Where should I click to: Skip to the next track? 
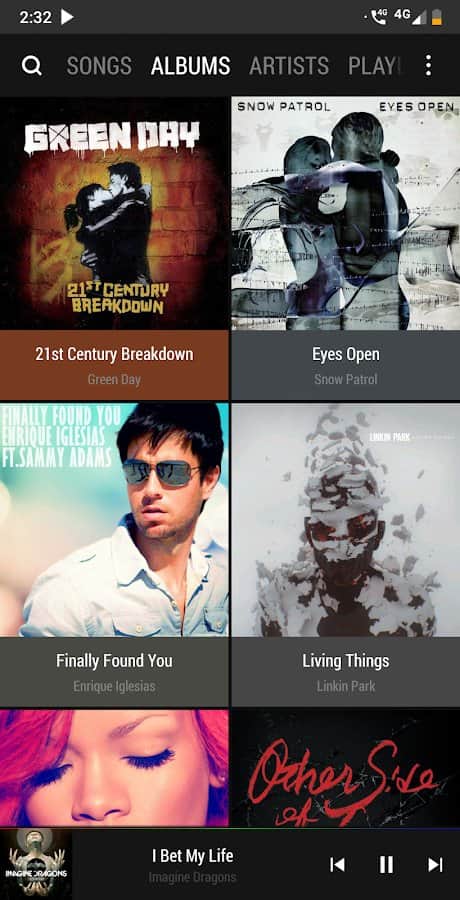point(435,864)
